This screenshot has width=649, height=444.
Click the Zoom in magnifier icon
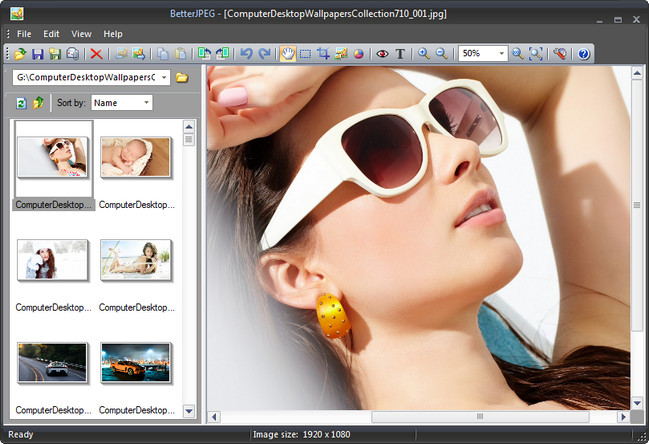[x=424, y=54]
